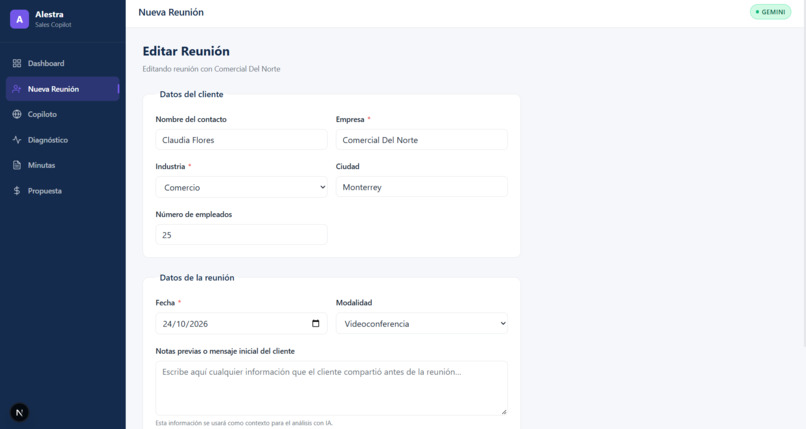
Task: Open Propuesta in the sidebar
Action: 63,191
